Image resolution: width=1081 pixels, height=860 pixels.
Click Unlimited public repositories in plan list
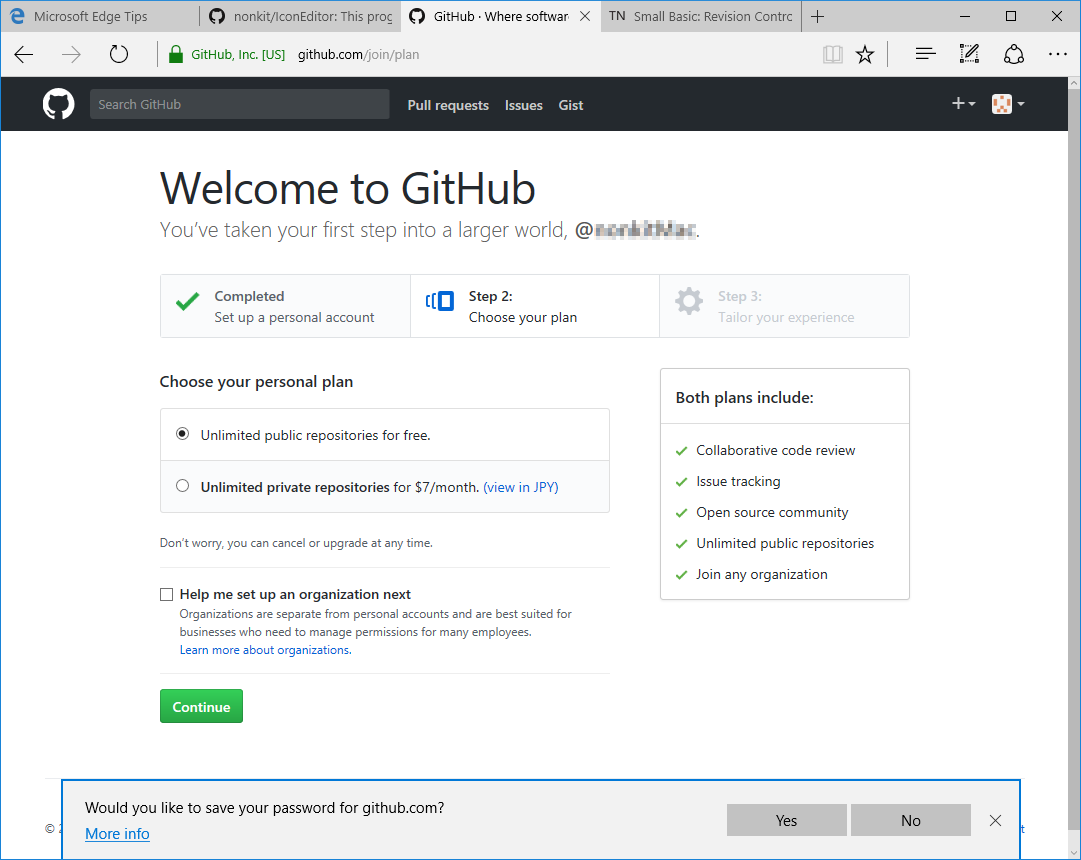point(785,543)
